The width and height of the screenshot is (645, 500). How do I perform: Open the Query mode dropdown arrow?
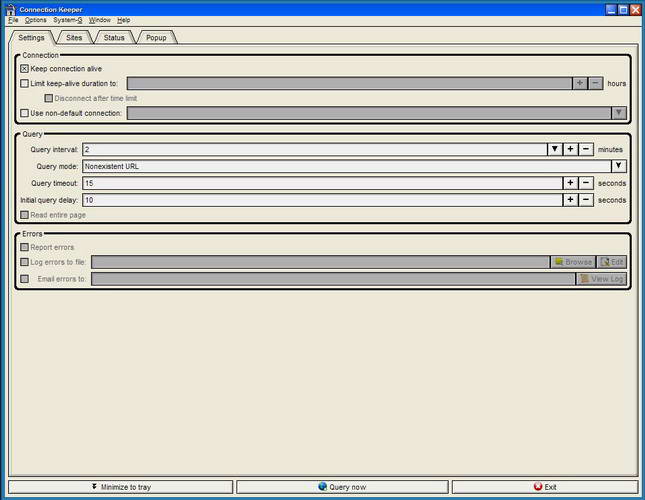(x=618, y=166)
